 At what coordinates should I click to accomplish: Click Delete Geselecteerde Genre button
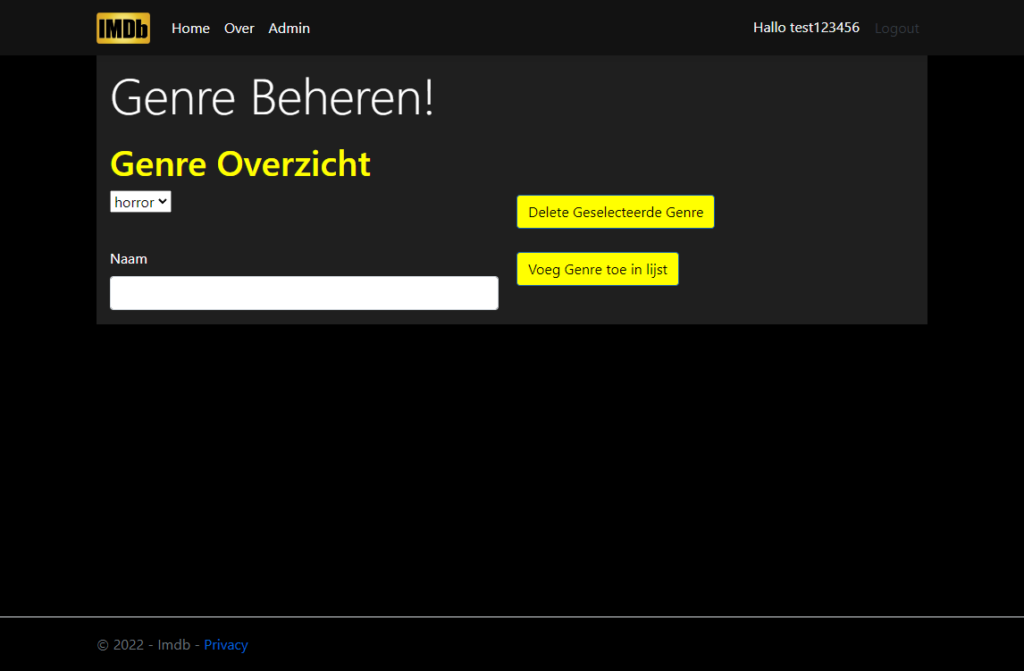coord(615,212)
